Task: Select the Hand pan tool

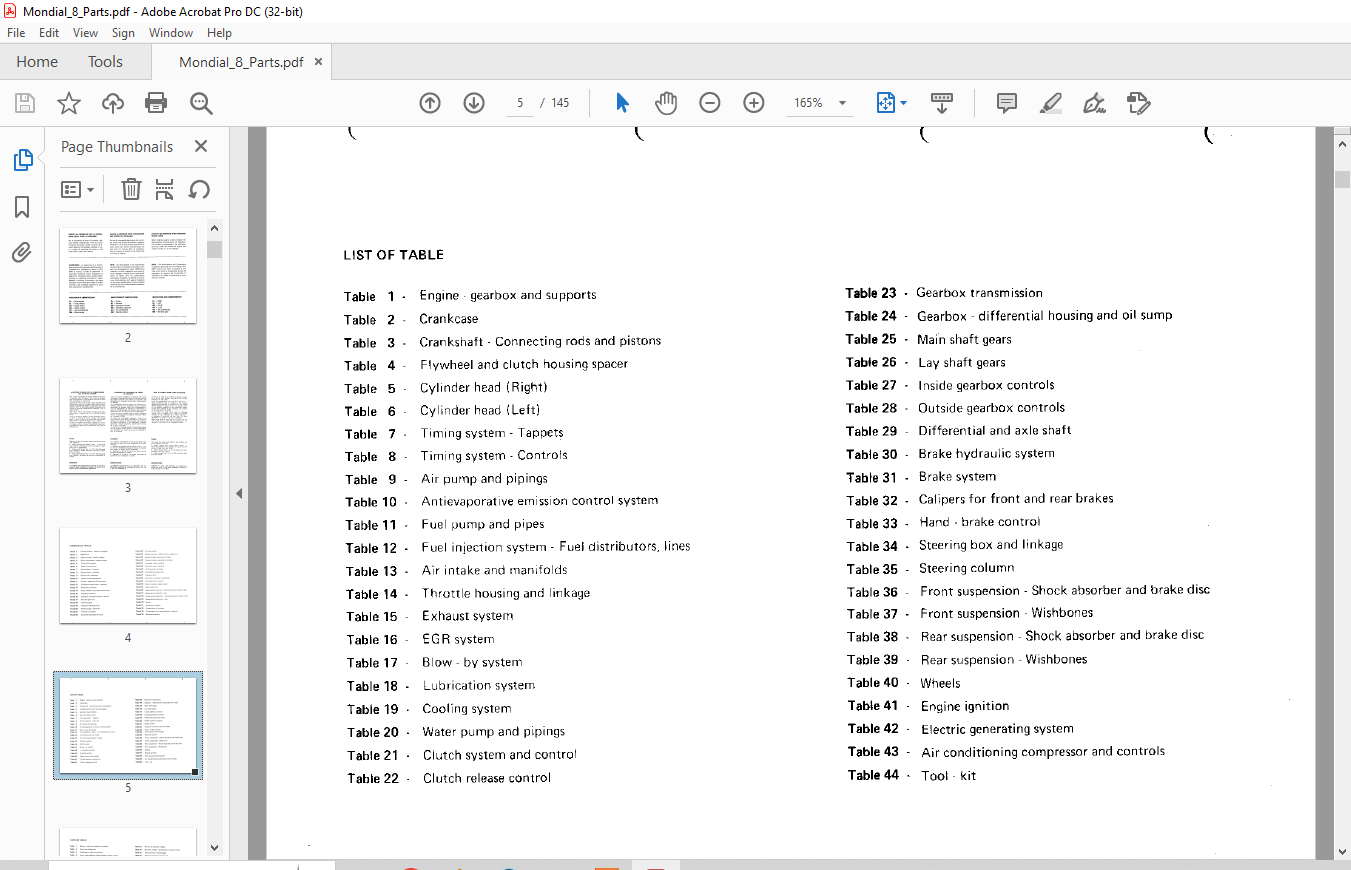Action: click(x=666, y=103)
